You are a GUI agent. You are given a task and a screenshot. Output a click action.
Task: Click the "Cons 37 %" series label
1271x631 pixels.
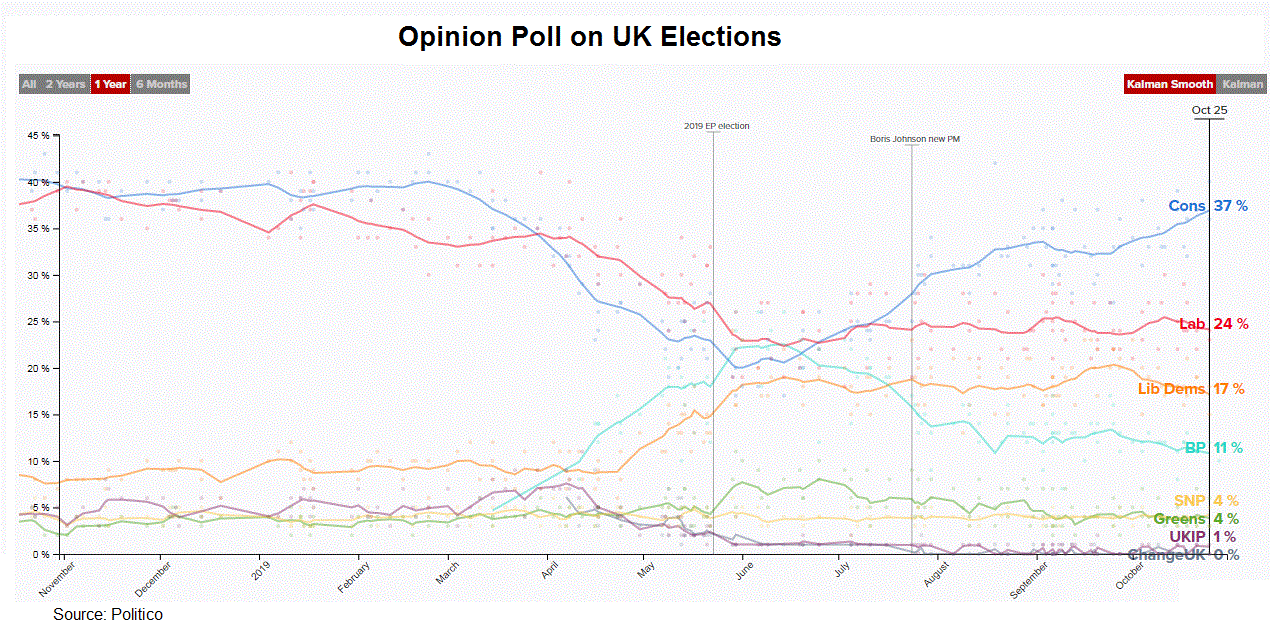[x=1208, y=206]
